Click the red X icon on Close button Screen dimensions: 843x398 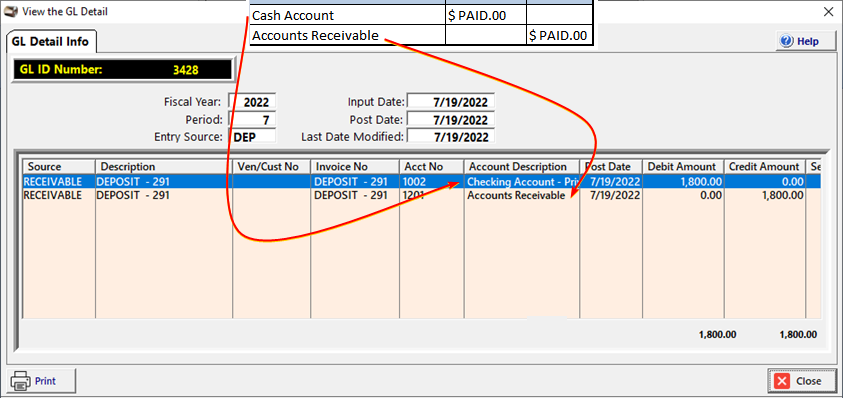782,381
